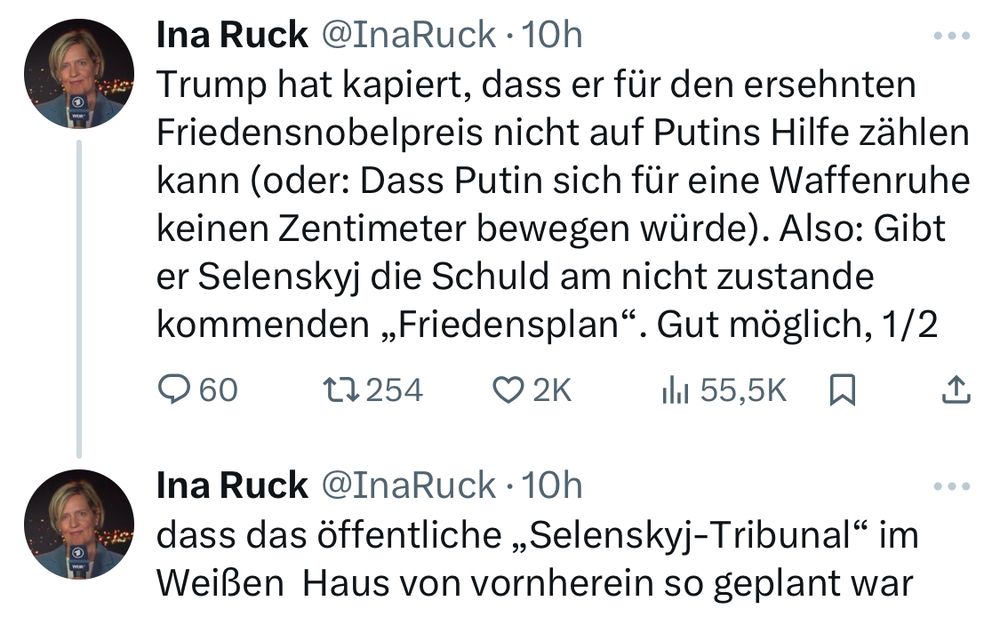Share the tweet using the upload arrow icon
This screenshot has height=618, width=1000.
(x=956, y=390)
